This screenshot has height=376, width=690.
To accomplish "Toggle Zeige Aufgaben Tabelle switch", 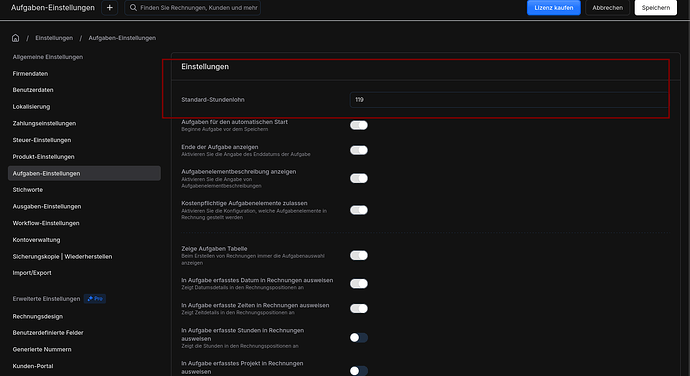I will pos(359,255).
